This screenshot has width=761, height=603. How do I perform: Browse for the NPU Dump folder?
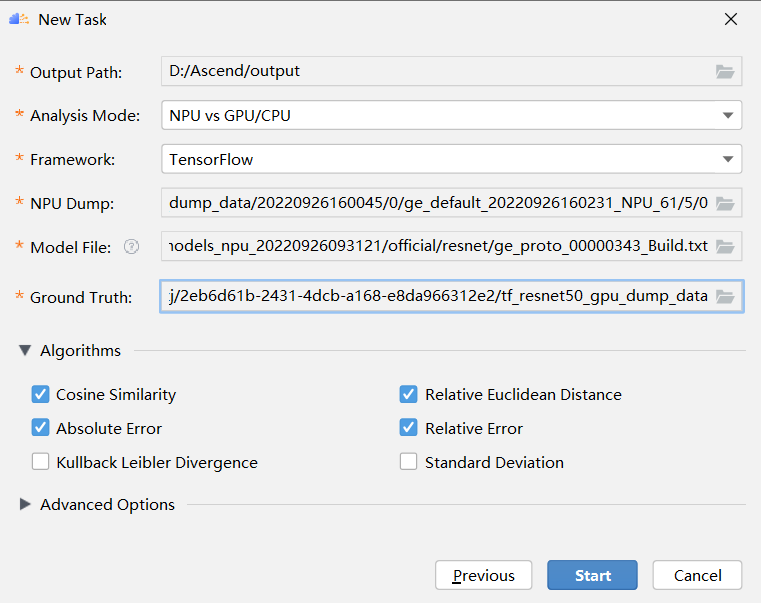[725, 203]
